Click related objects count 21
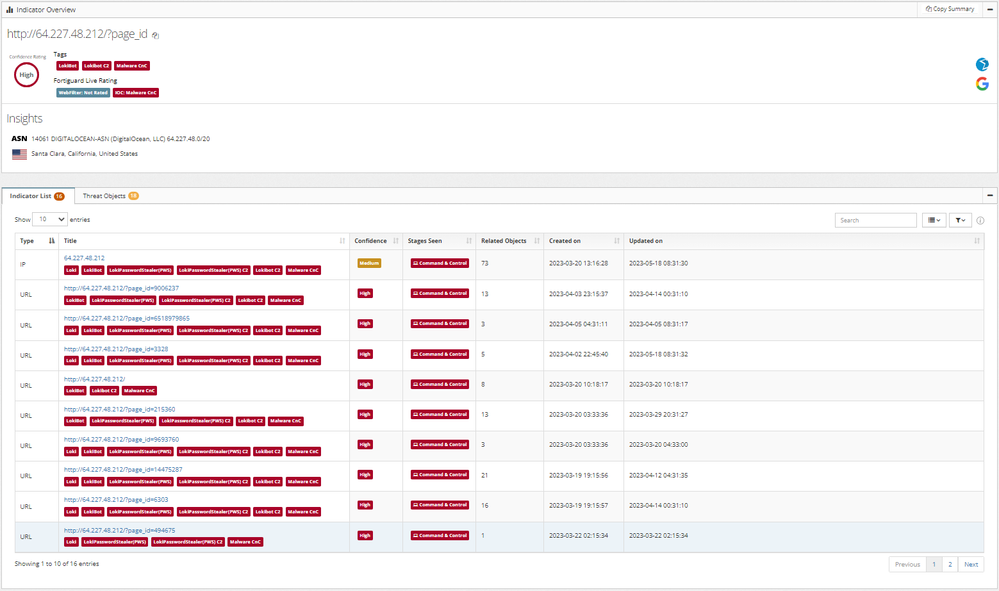 (485, 475)
